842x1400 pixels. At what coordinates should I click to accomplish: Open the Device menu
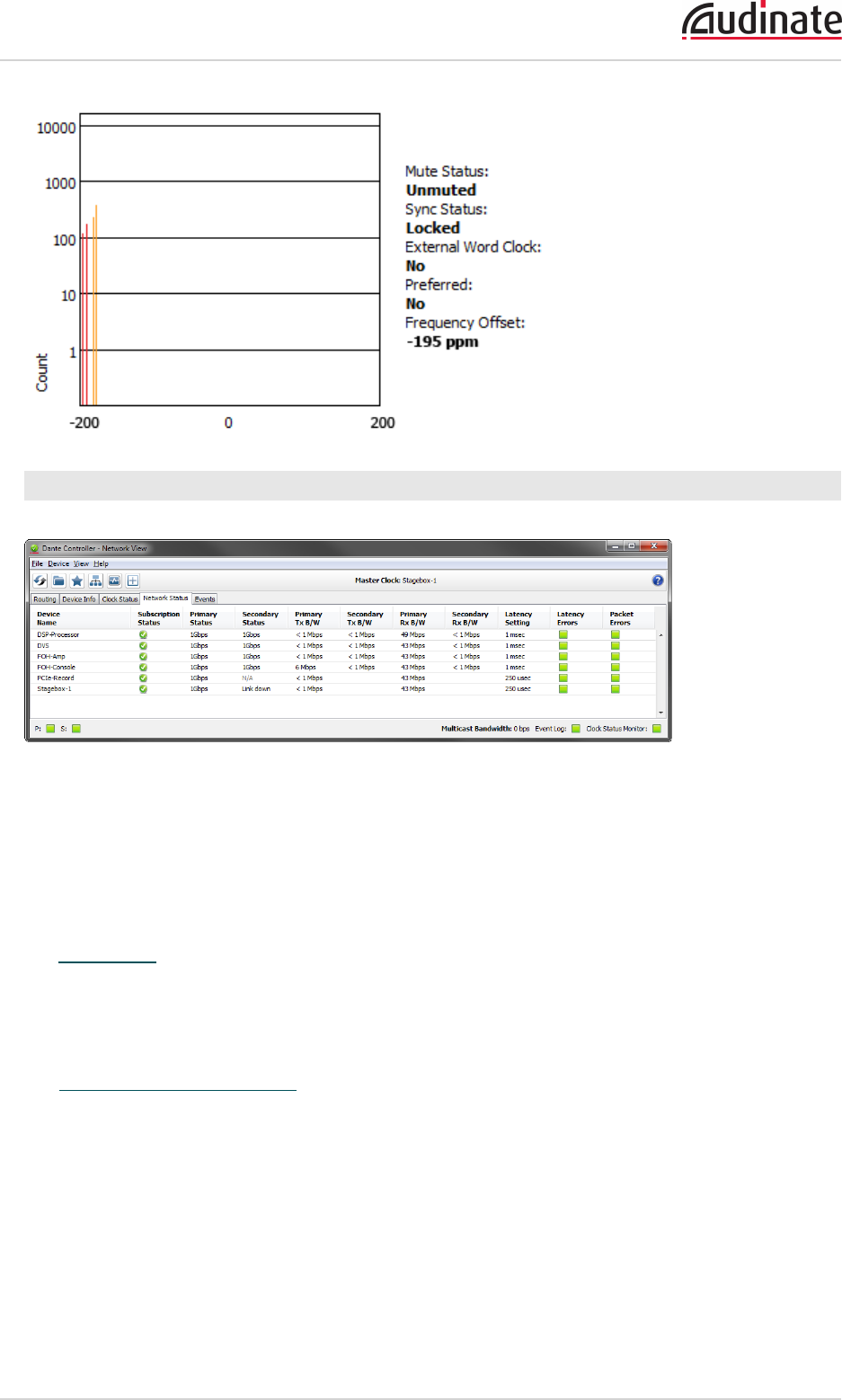click(x=58, y=563)
